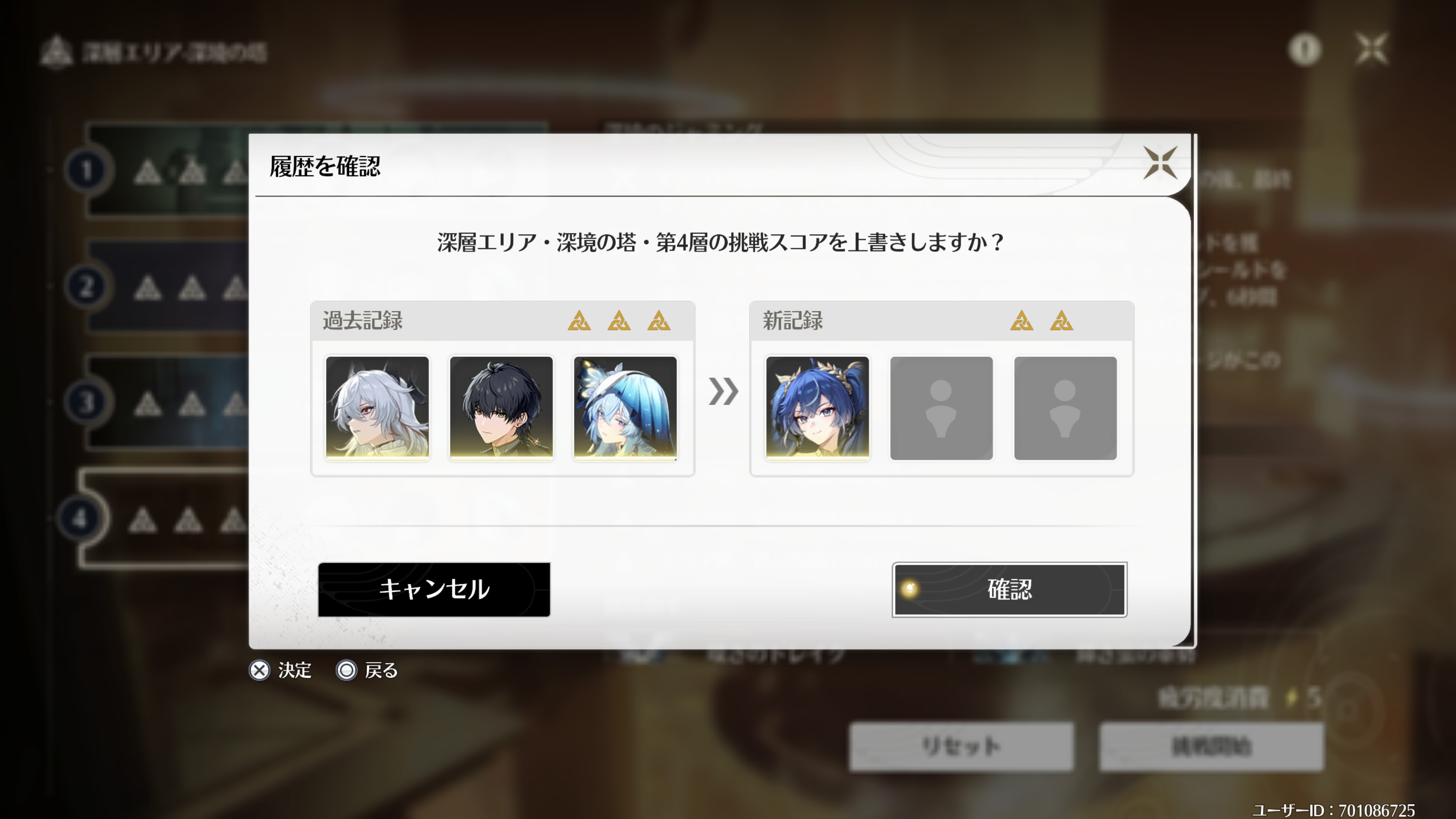Select the blue-haired character portrait in 新記録

tap(817, 408)
